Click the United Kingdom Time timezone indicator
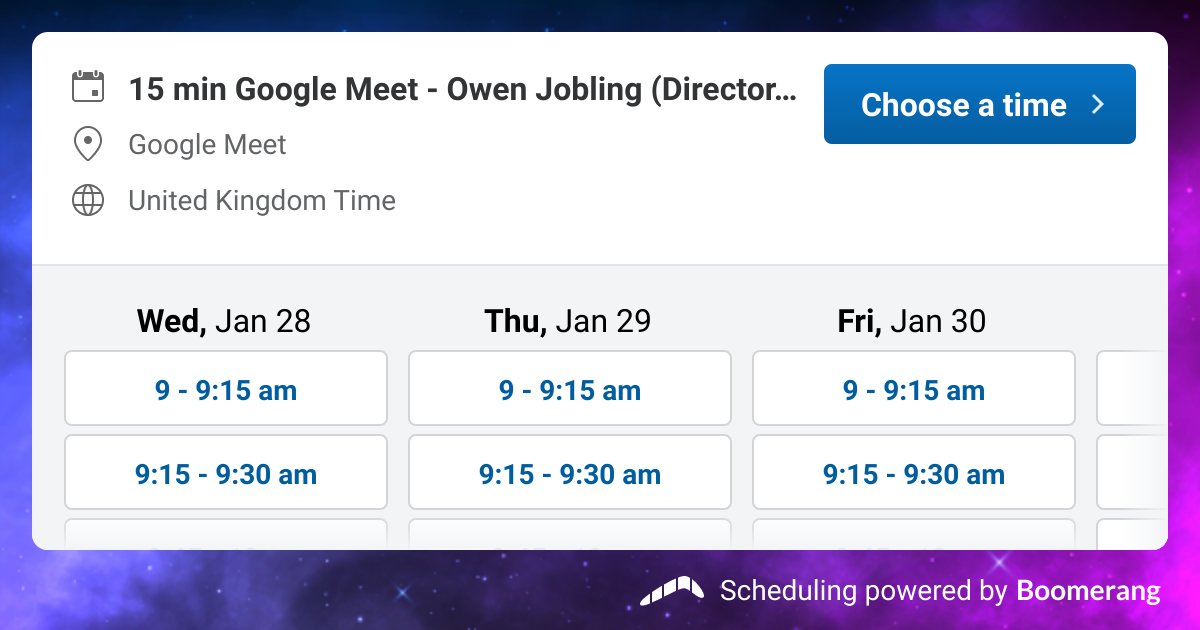 [261, 201]
